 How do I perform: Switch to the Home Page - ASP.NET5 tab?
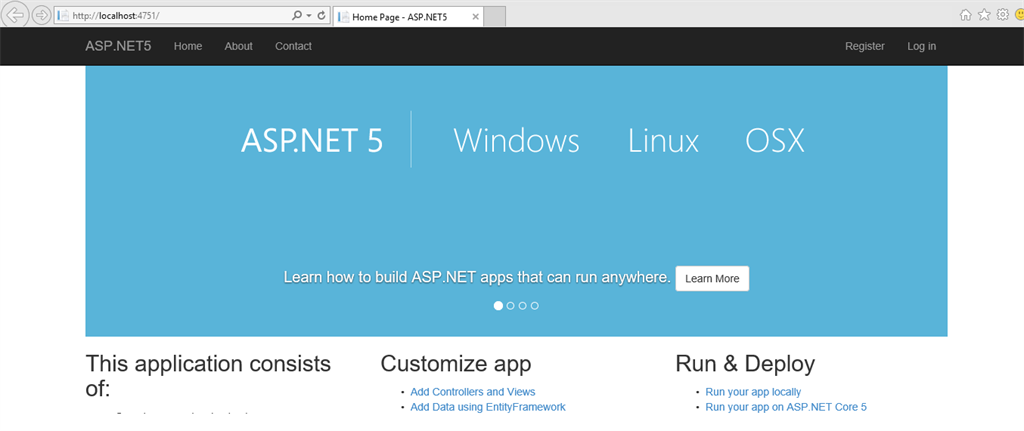400,16
